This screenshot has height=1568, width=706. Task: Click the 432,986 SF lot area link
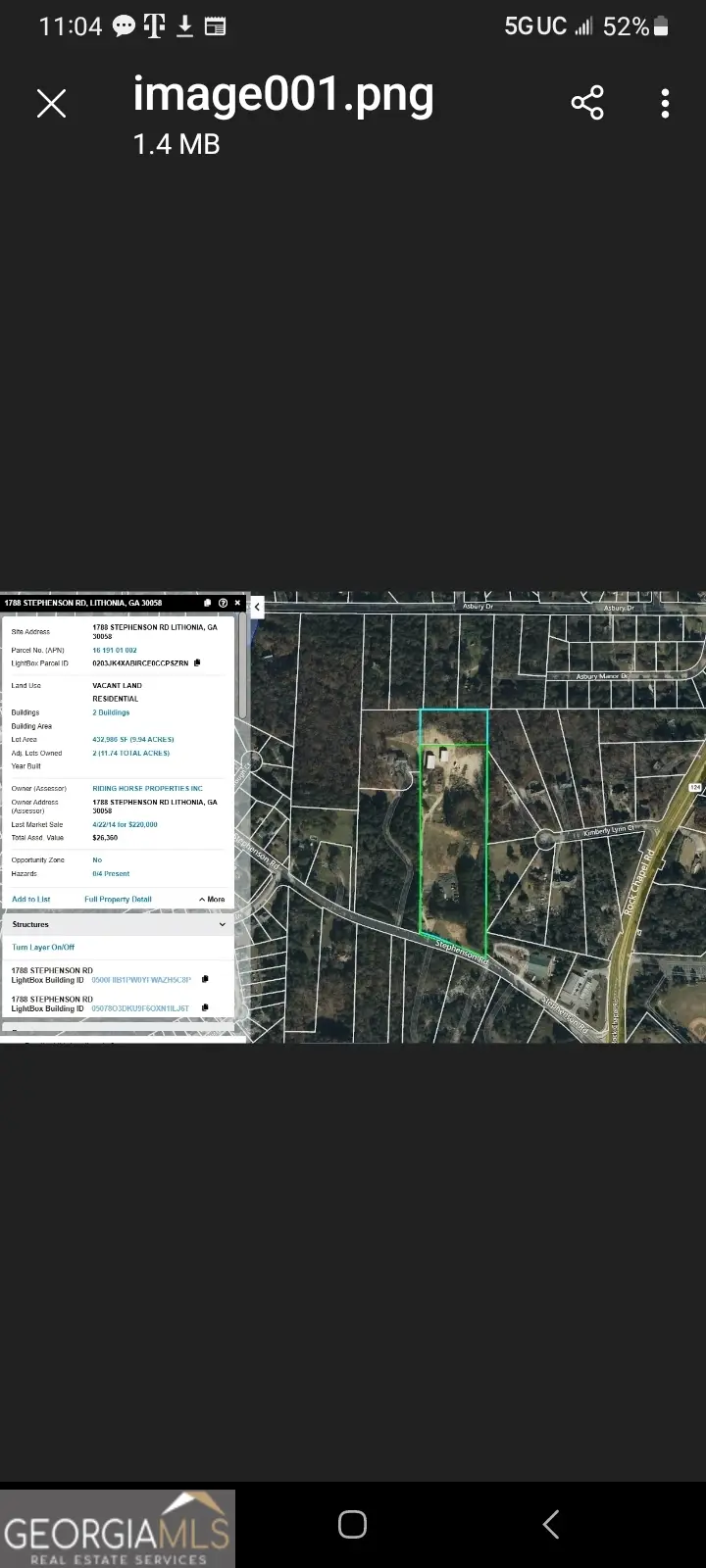point(133,740)
